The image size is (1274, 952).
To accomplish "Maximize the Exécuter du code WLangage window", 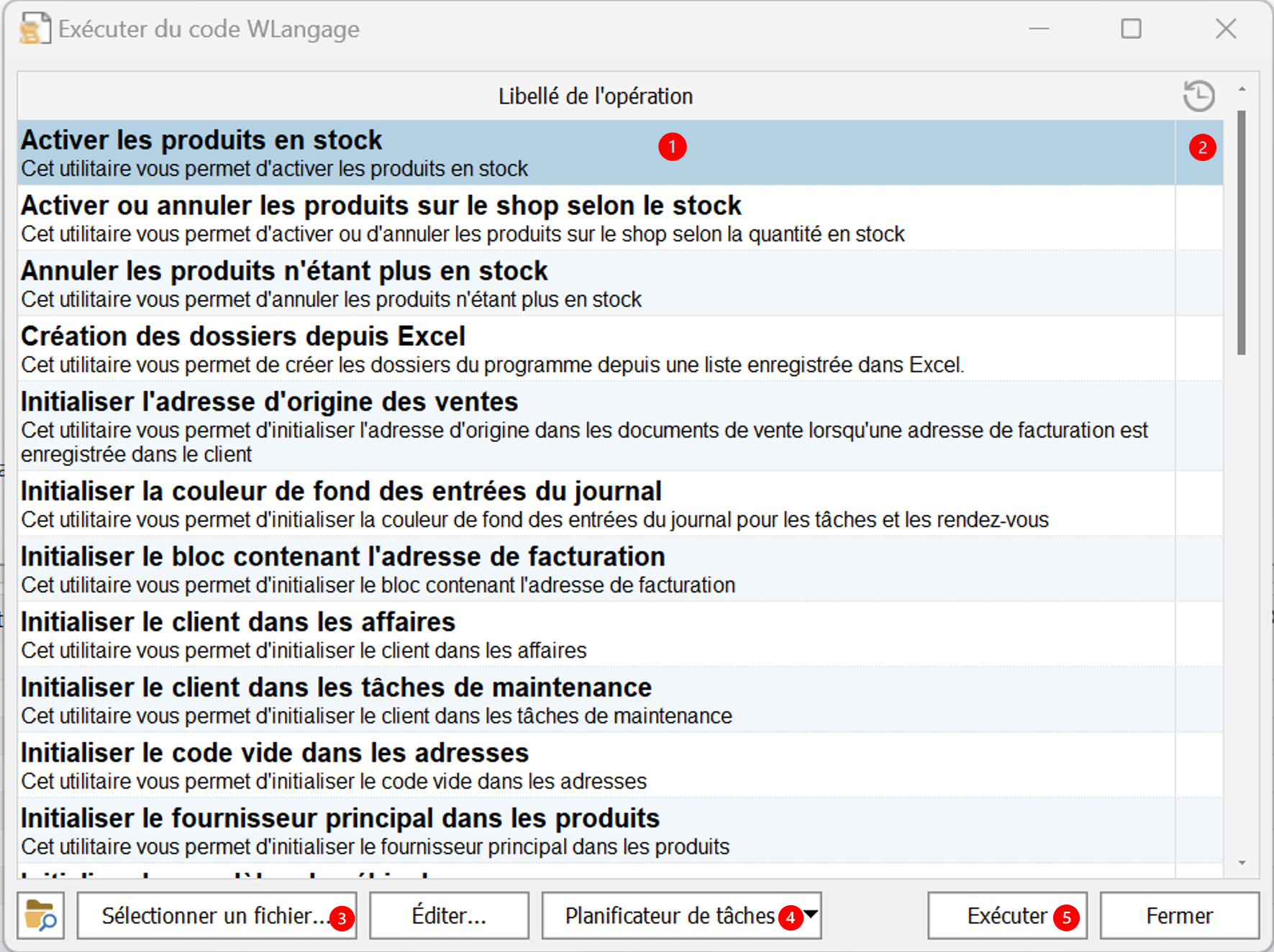I will coord(1131,29).
